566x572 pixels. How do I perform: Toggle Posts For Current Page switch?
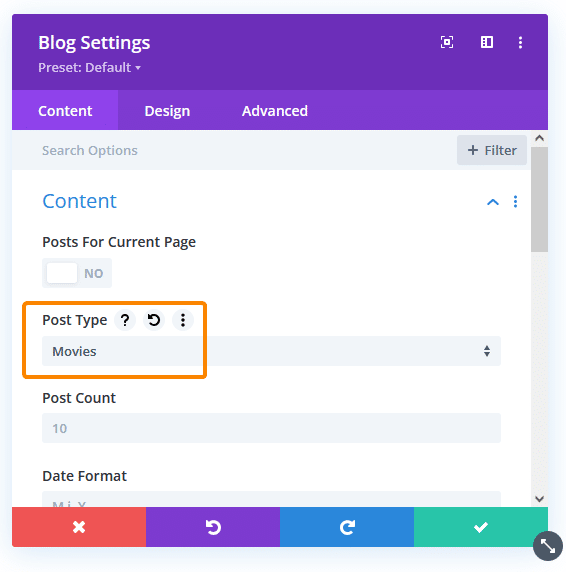click(x=77, y=273)
